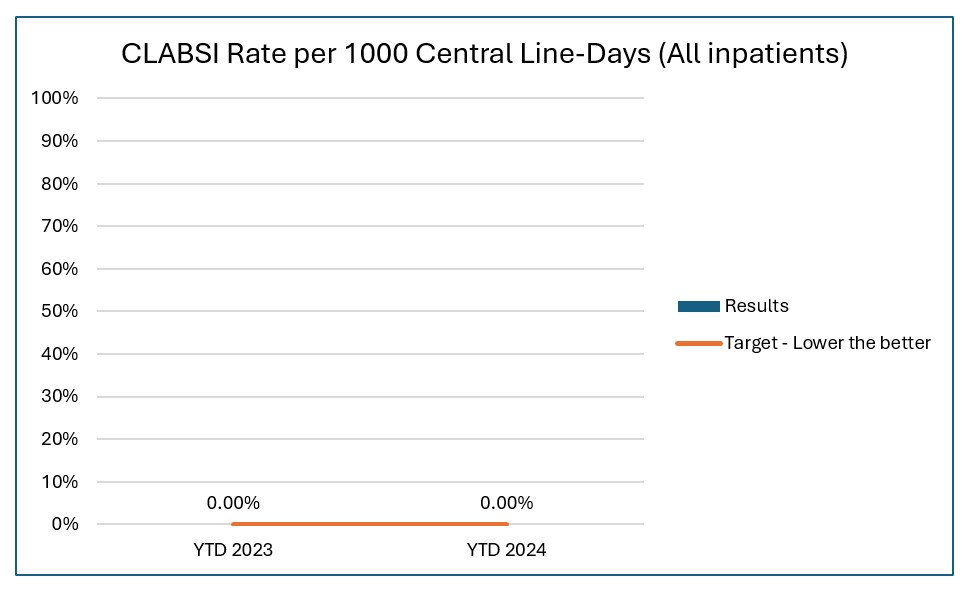Select the 80% y-axis label

pyautogui.click(x=59, y=184)
